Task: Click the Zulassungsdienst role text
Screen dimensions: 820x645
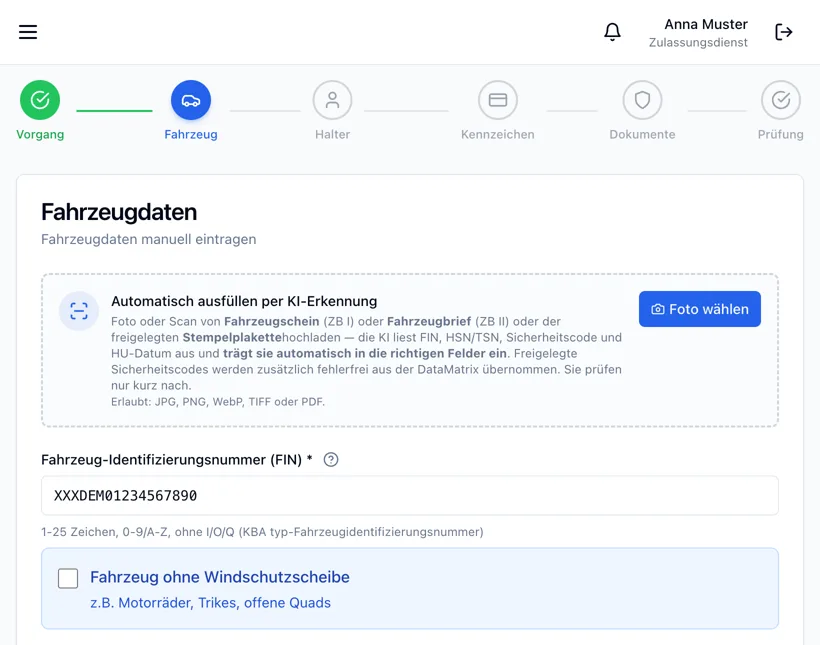Action: tap(698, 43)
